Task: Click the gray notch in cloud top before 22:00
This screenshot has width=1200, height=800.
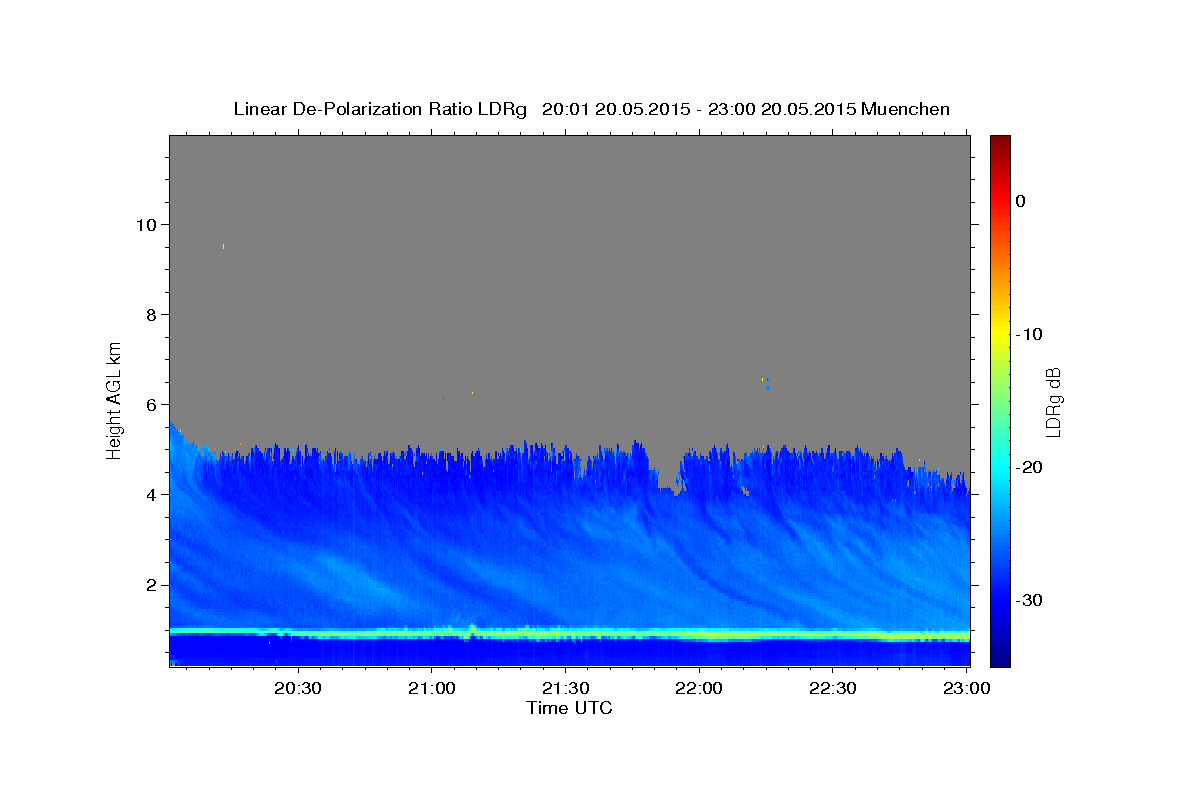Action: pos(666,472)
